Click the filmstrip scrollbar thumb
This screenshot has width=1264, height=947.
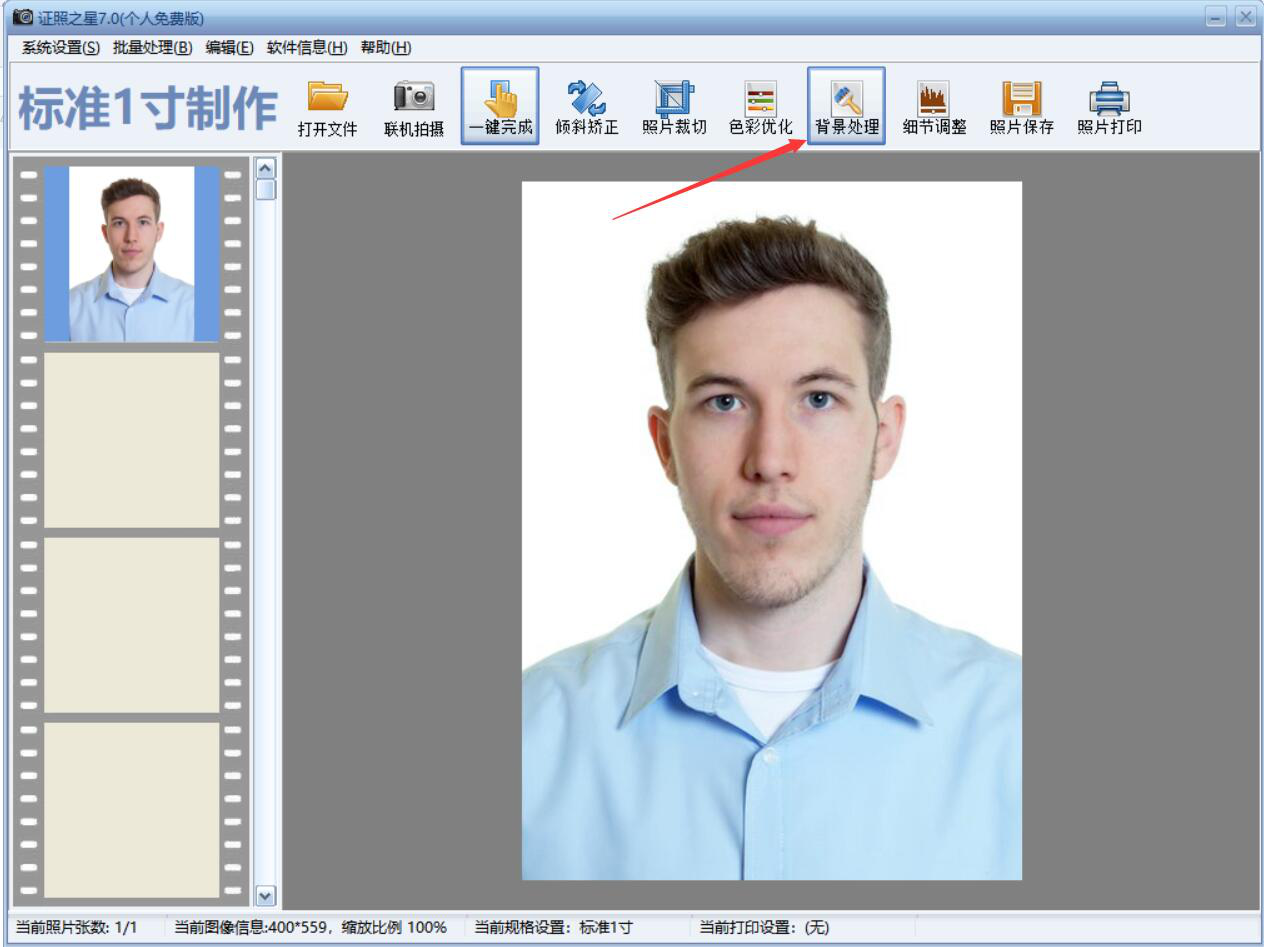(x=265, y=189)
